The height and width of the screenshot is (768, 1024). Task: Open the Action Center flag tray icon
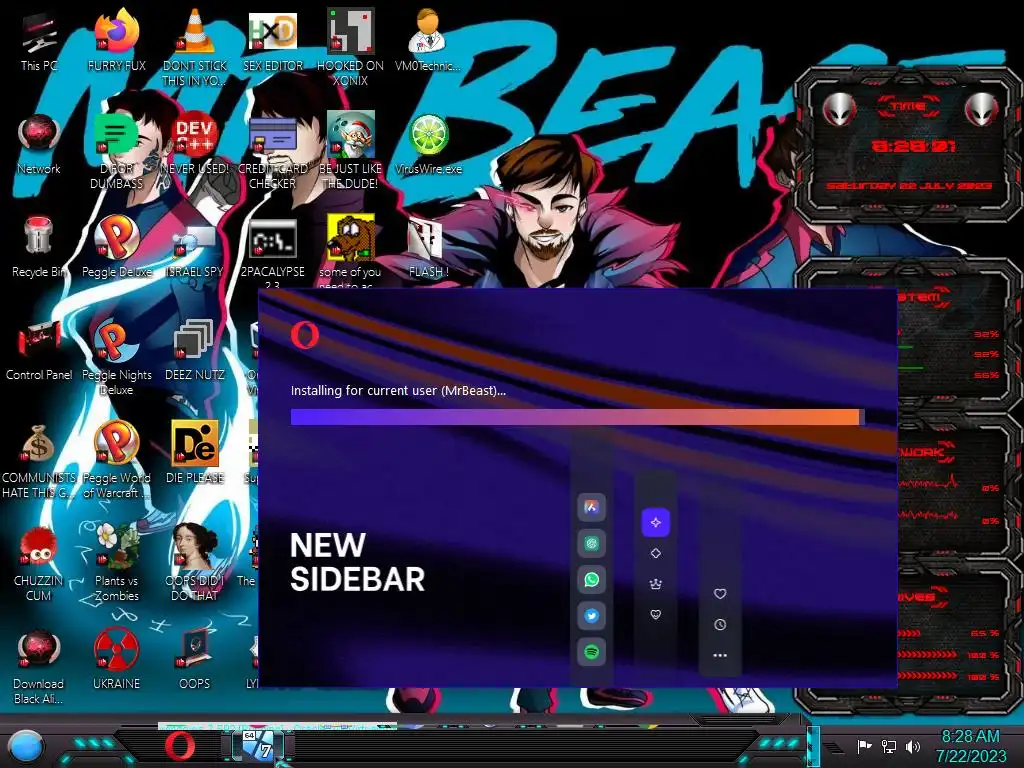click(x=864, y=746)
